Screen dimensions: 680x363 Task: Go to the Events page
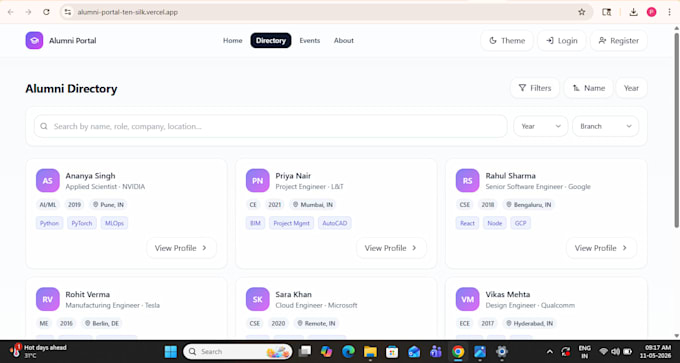(x=310, y=40)
